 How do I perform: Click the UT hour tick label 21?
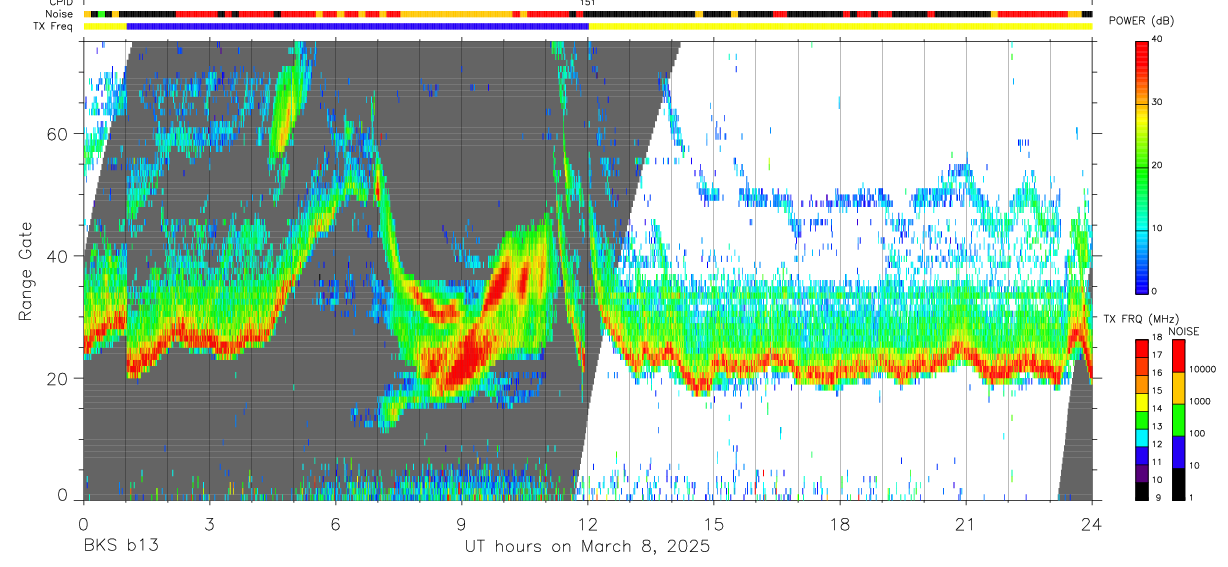966,524
